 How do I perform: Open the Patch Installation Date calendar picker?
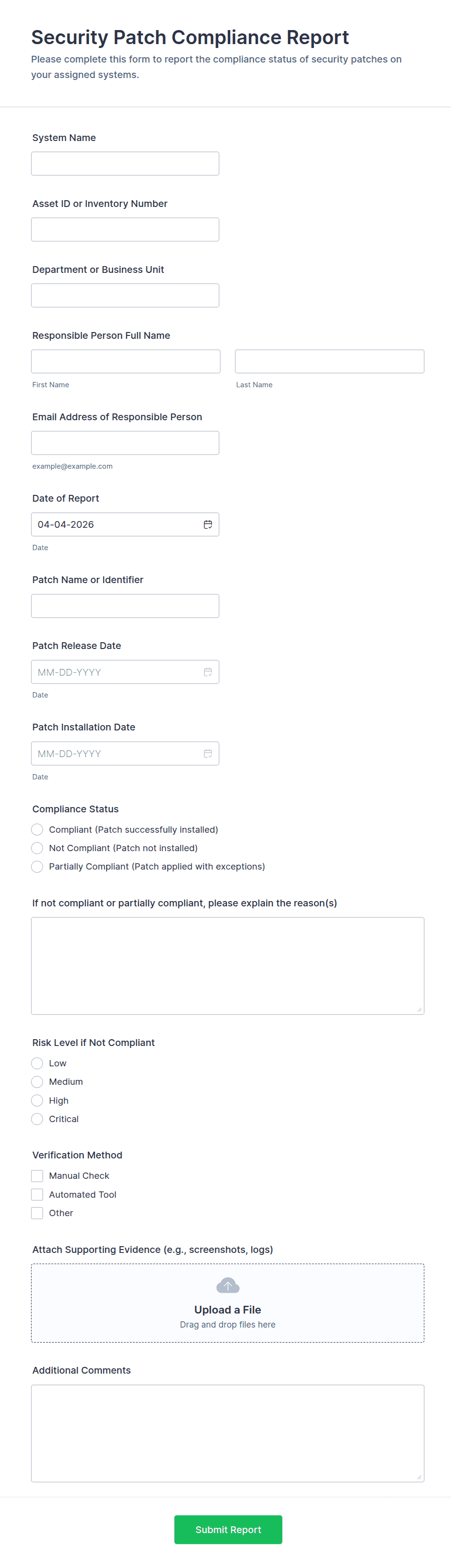[x=208, y=754]
